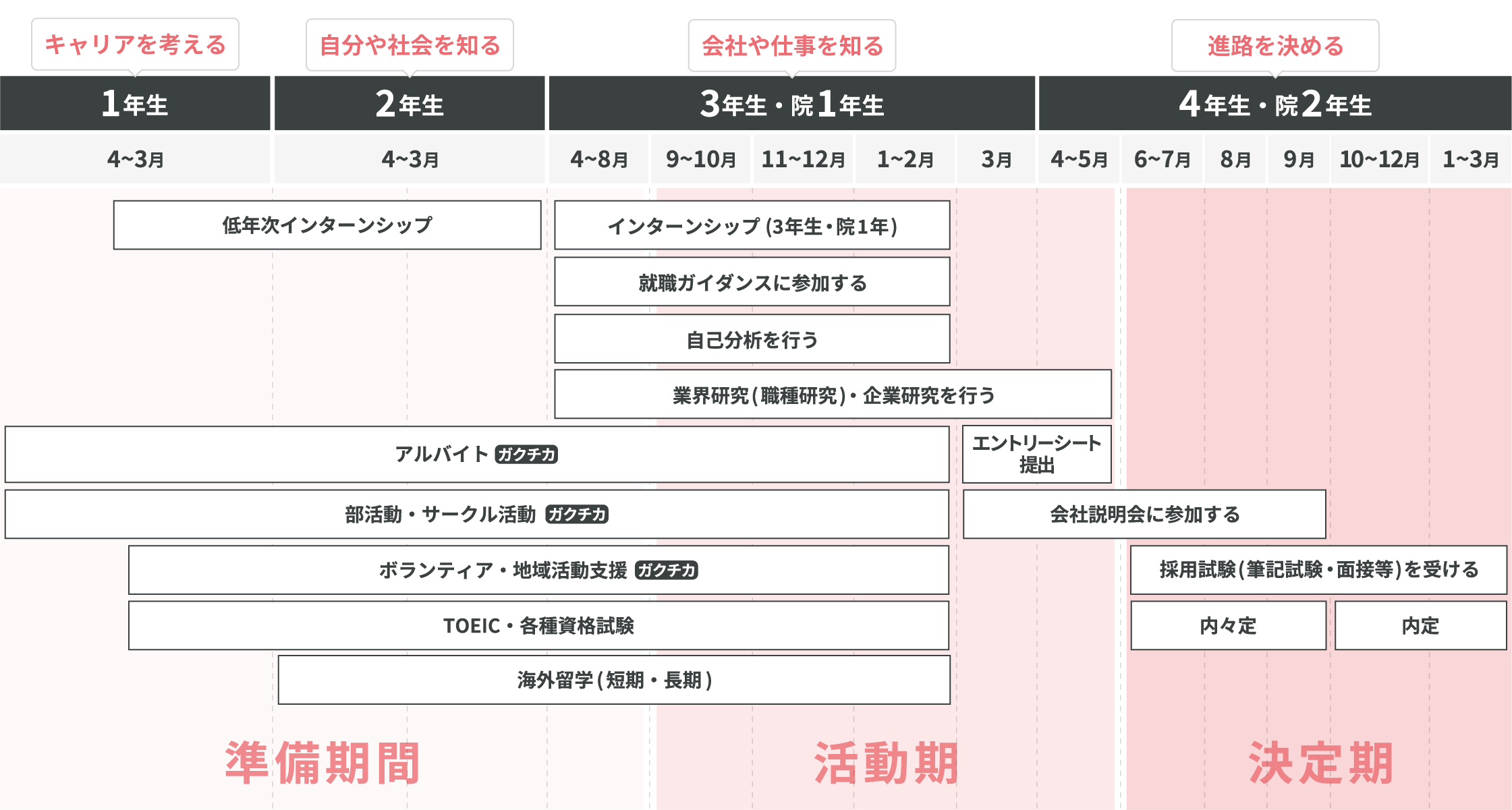This screenshot has width=1512, height=810.
Task: Click the 9~10月 month cell
Action: coord(701,159)
